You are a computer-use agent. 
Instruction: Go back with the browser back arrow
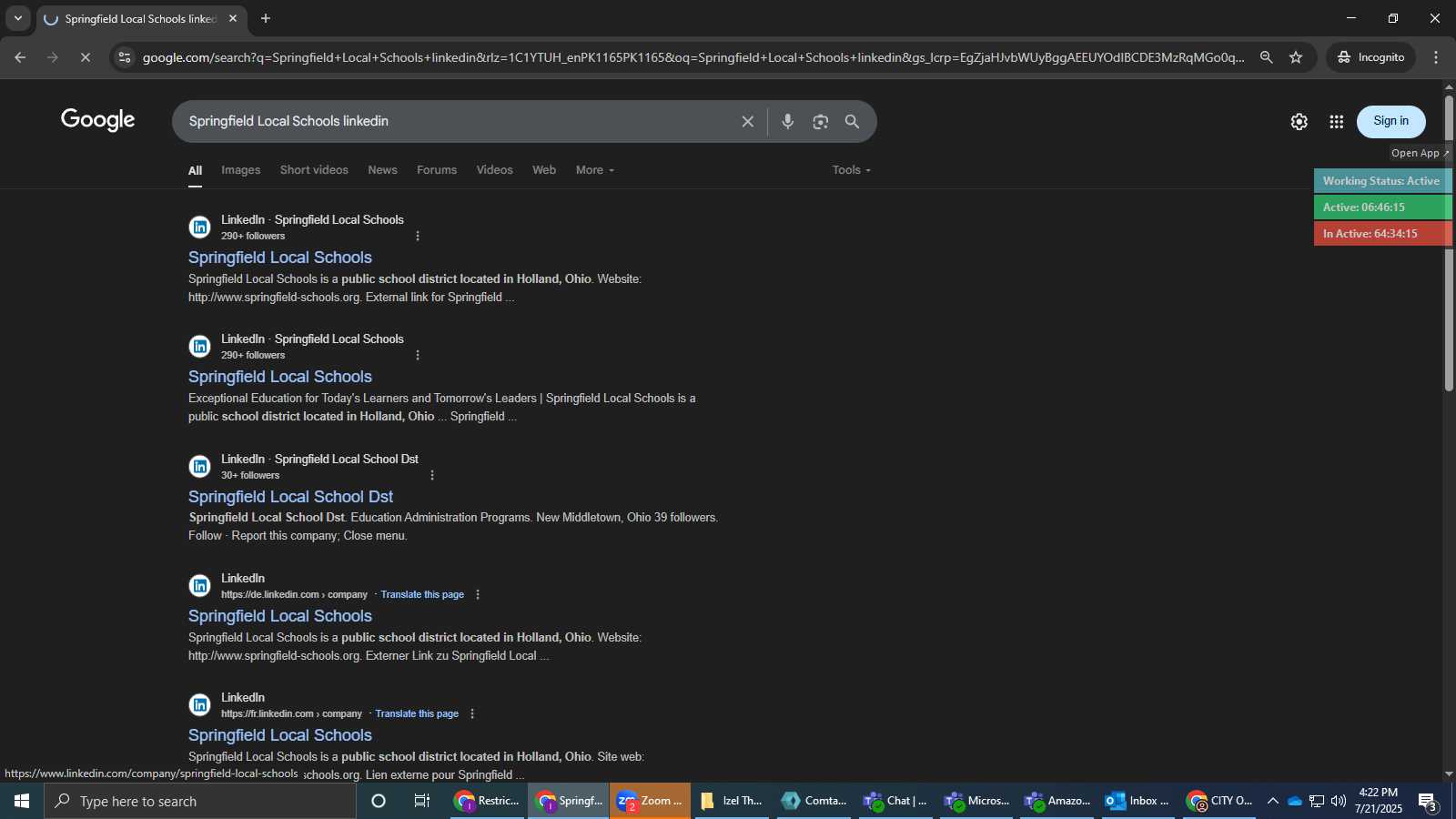coord(20,57)
